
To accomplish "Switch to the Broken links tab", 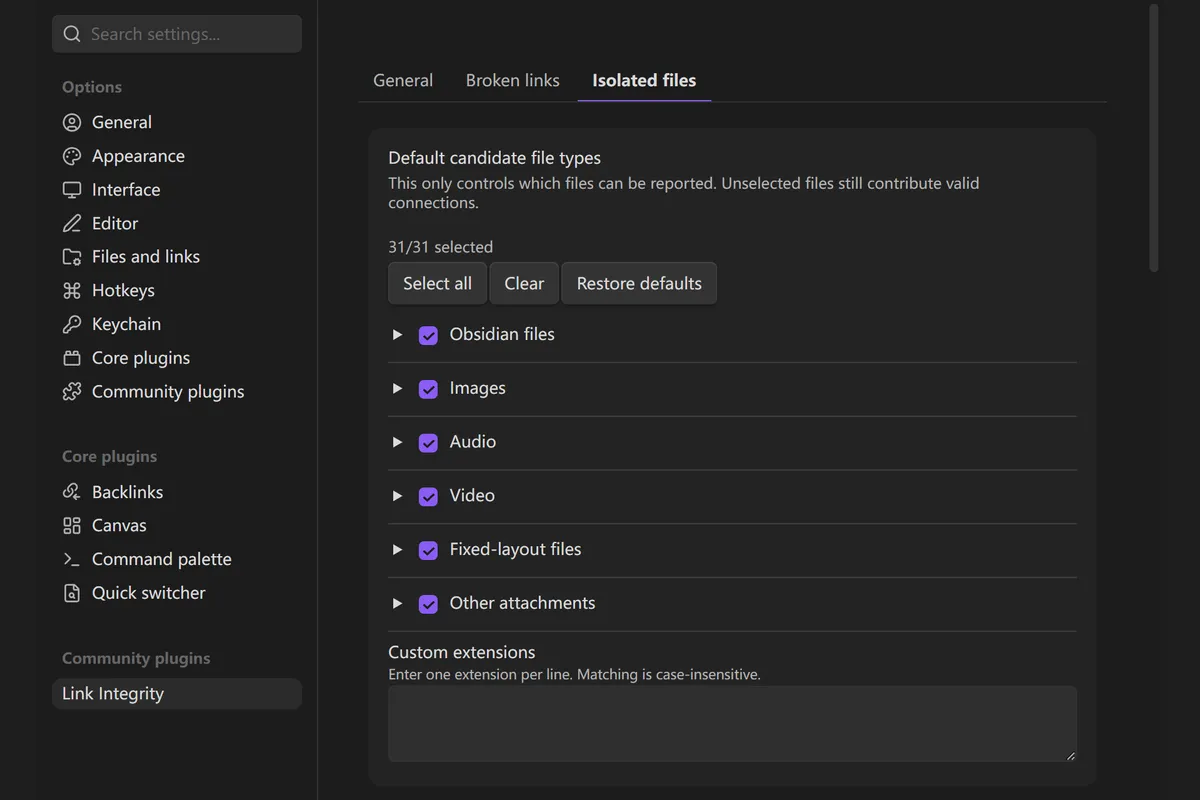I will coord(513,80).
